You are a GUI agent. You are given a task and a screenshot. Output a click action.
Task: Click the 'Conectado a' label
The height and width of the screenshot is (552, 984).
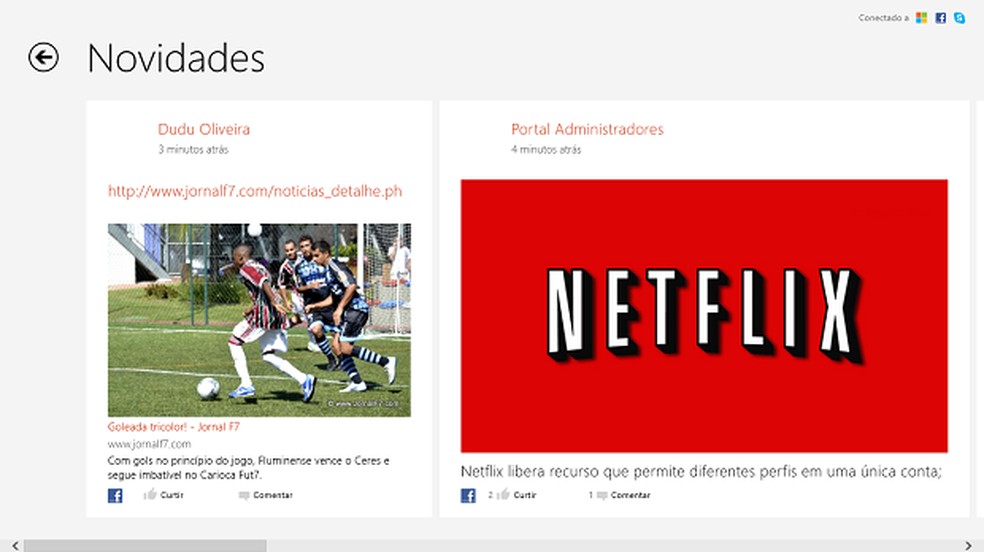point(884,18)
